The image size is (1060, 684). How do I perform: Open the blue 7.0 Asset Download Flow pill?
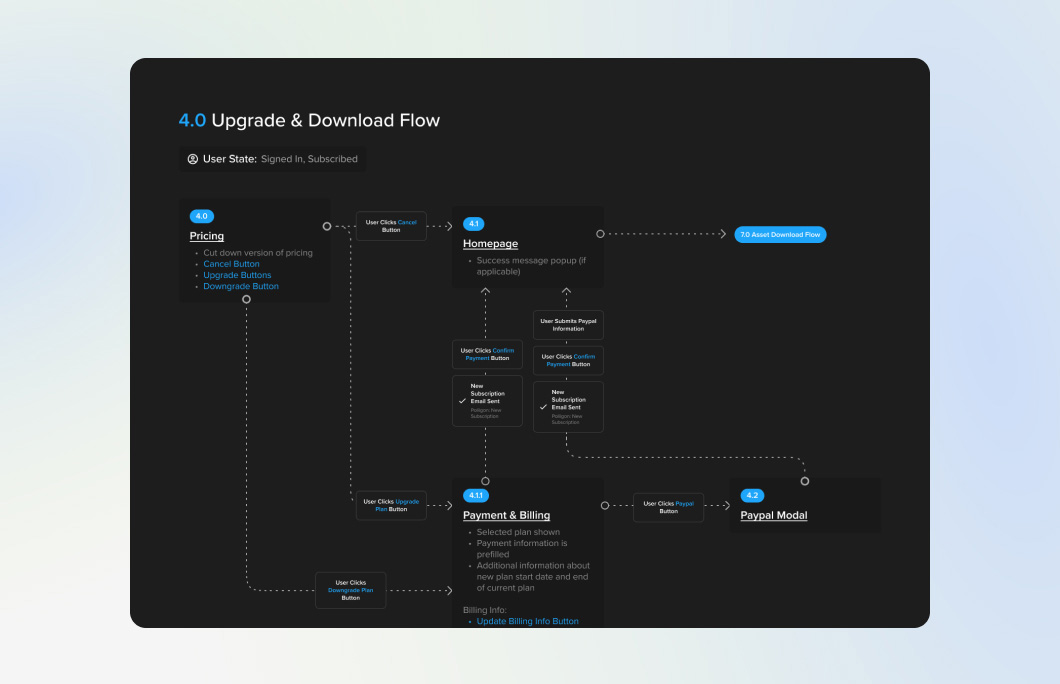[780, 234]
